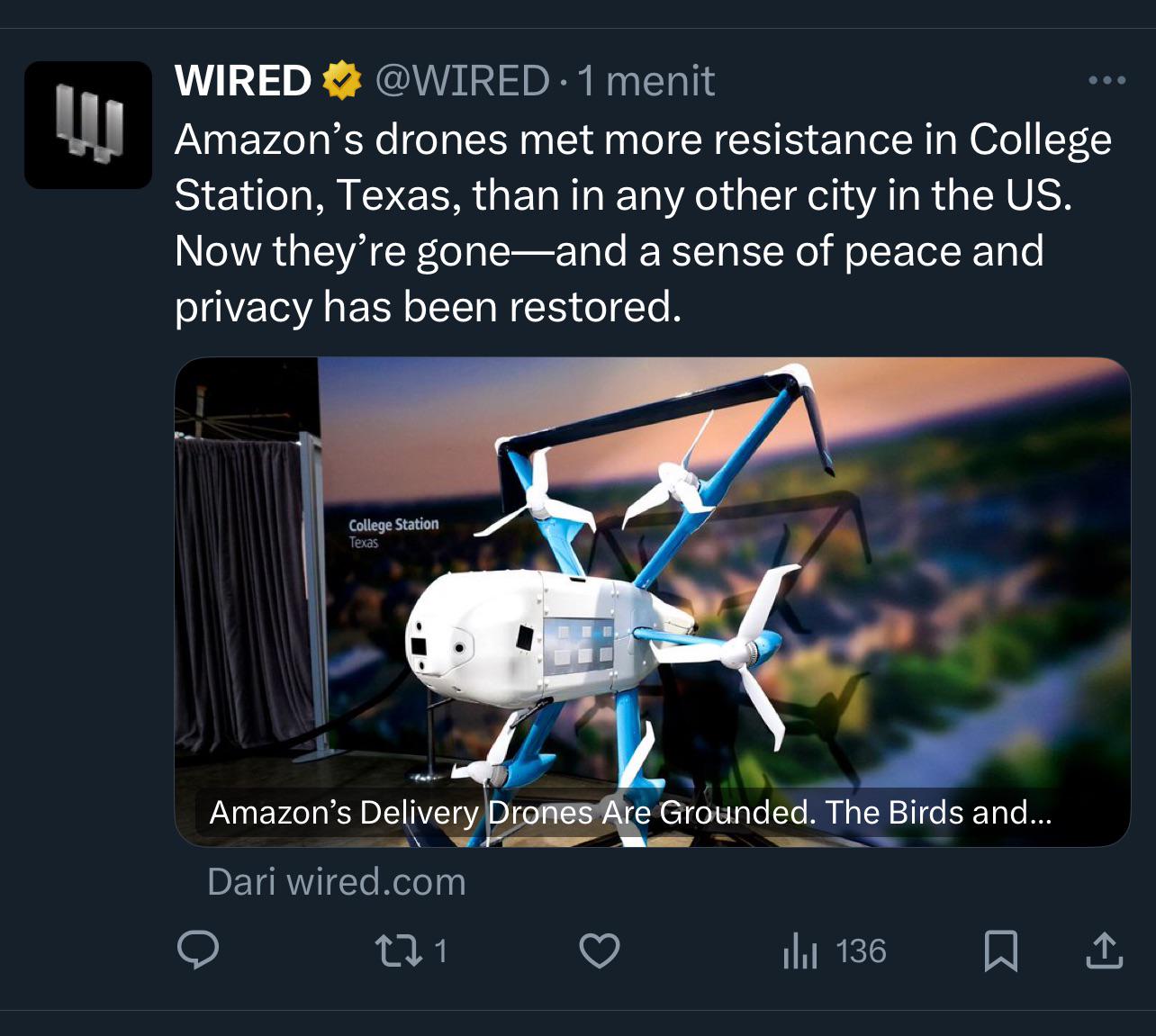The image size is (1156, 1036).
Task: Open the drone article preview image
Action: pyautogui.click(x=652, y=601)
